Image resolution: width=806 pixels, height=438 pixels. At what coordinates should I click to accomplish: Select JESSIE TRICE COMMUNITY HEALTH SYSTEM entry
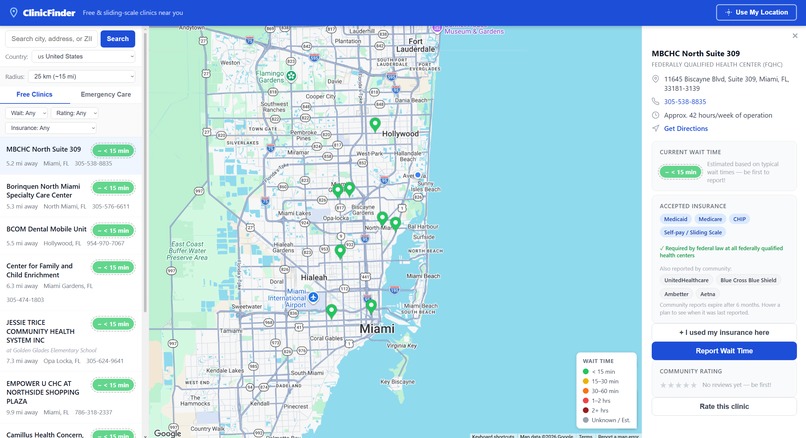tap(70, 341)
